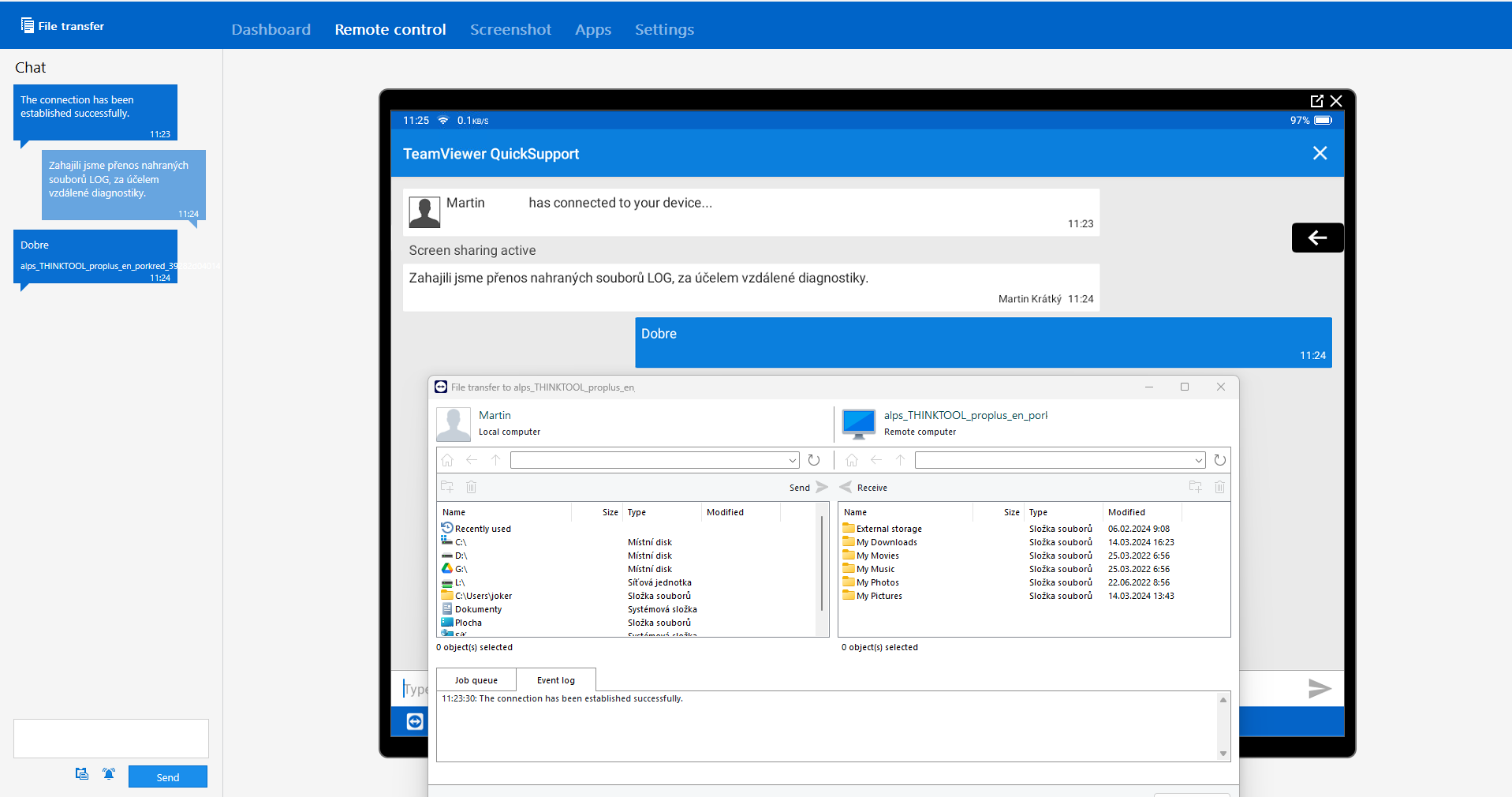
Task: Click the TeamViewer logo at bottom of remote screen
Action: [x=415, y=721]
